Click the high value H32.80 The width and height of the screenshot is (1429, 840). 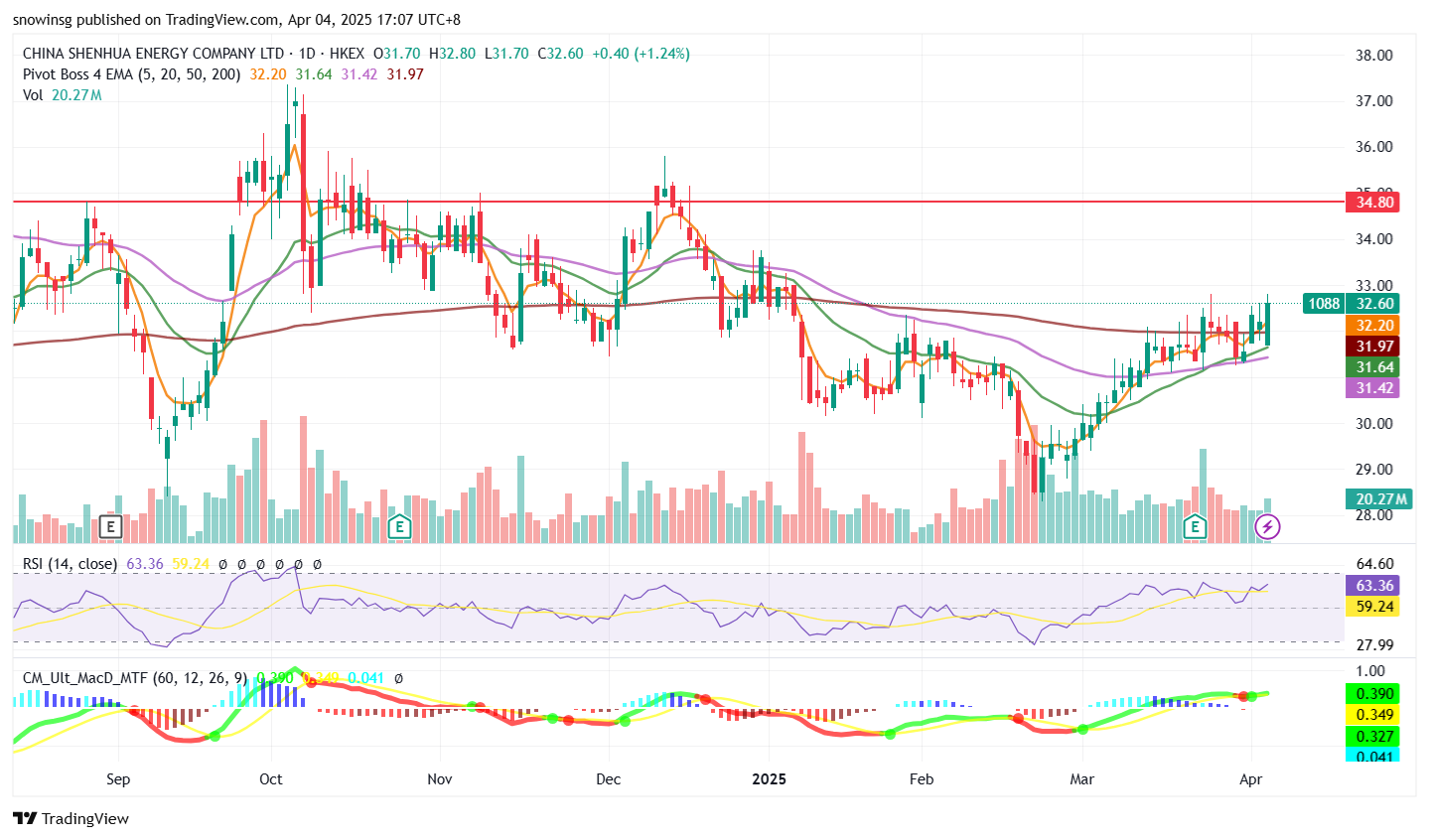click(453, 54)
